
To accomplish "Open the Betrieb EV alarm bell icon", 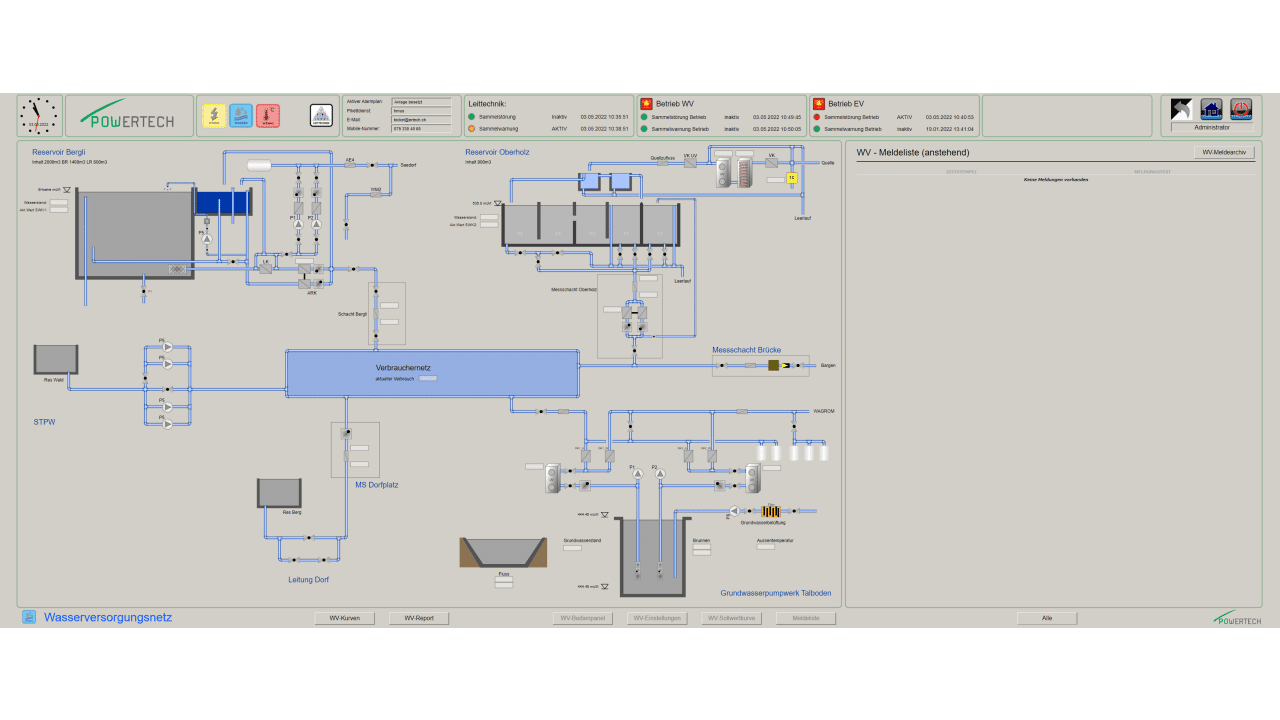I will 819,104.
